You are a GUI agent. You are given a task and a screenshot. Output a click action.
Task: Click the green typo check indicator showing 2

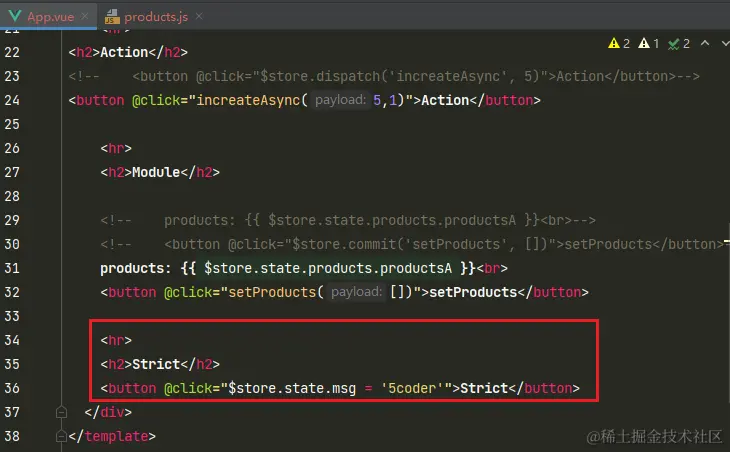(679, 44)
